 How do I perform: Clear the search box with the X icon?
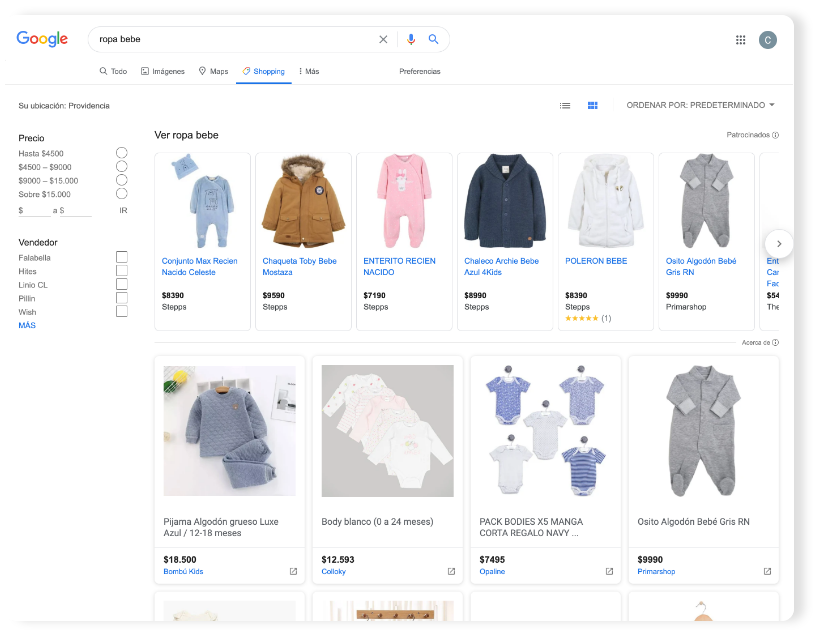[x=383, y=40]
